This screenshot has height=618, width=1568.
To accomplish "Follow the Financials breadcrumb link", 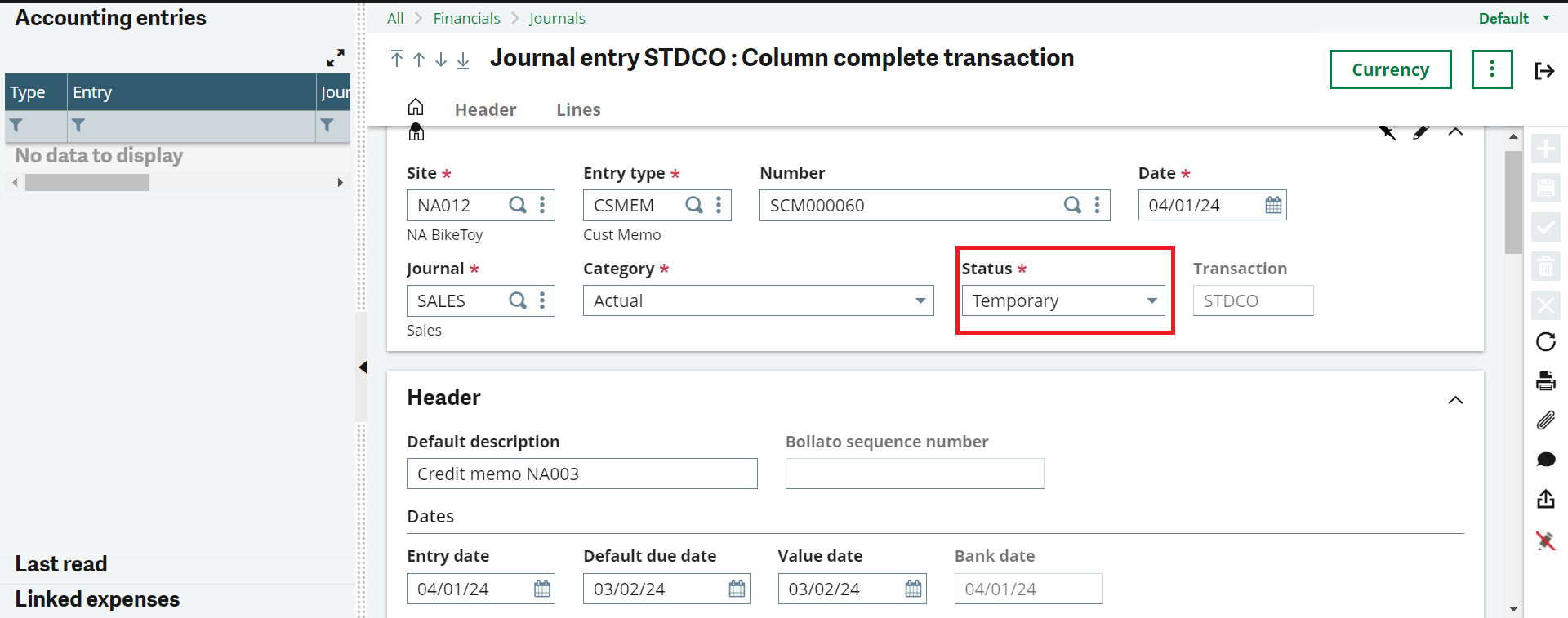I will 466,17.
